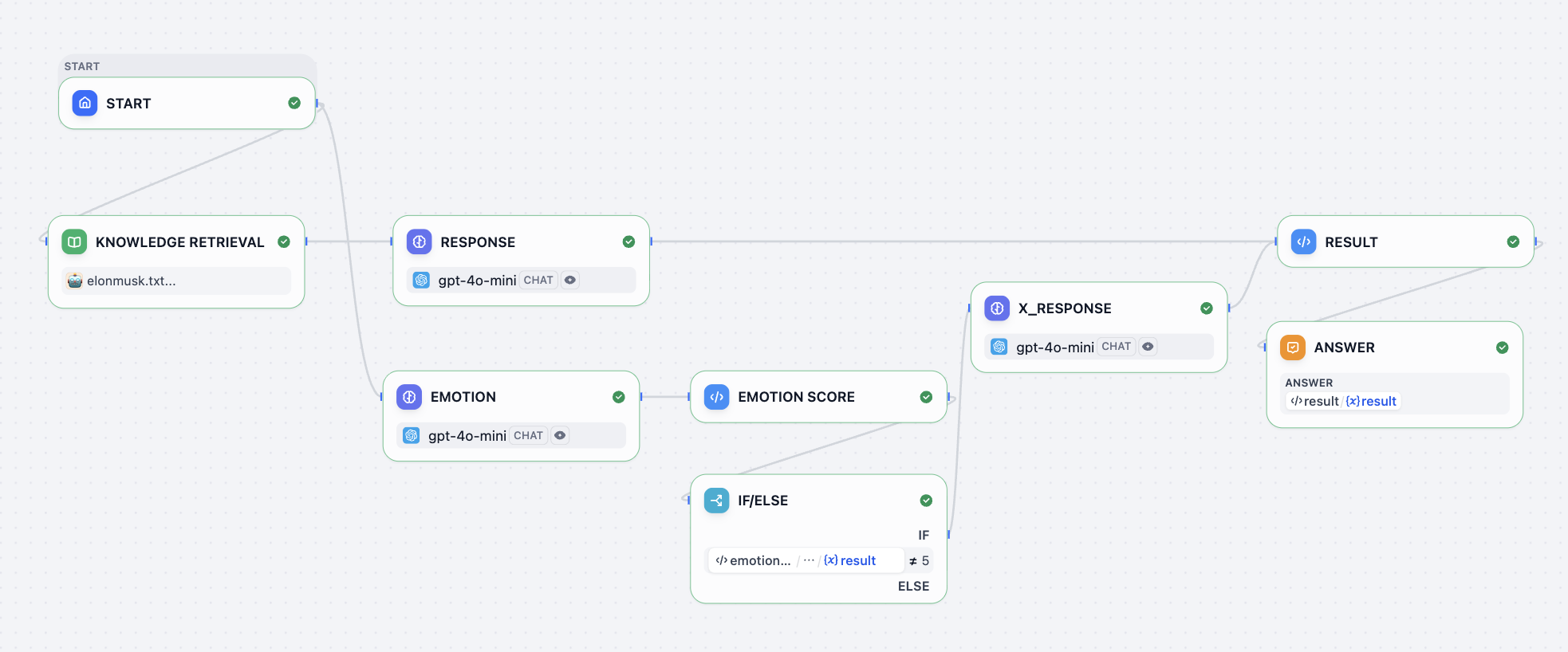Toggle the eye icon in X_RESPONSE node
Viewport: 1568px width, 652px height.
1148,347
